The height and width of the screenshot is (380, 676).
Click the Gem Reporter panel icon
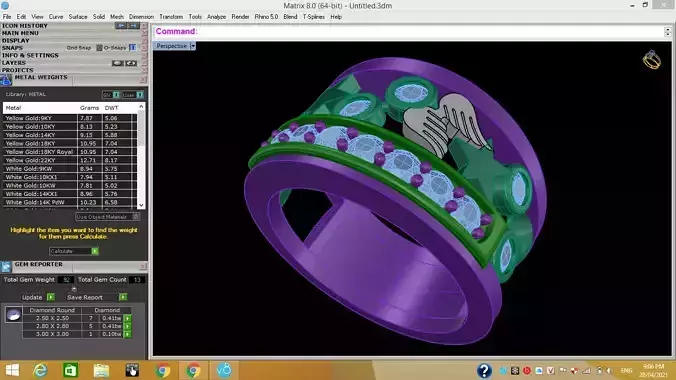[x=6, y=267]
